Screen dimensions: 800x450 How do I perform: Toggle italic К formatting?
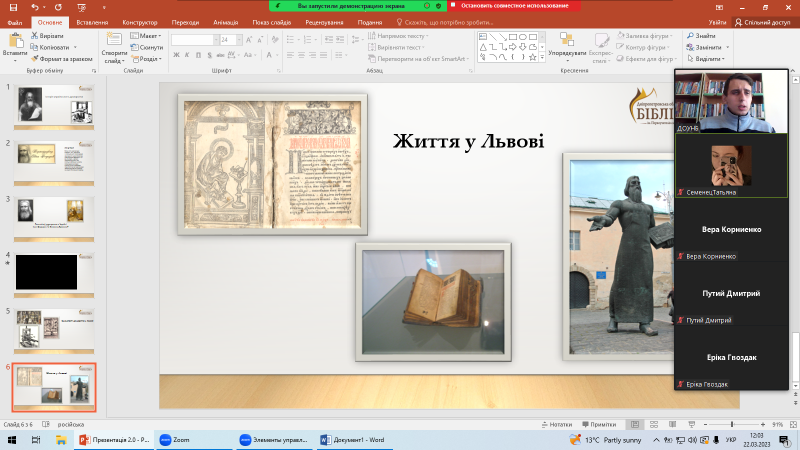187,55
